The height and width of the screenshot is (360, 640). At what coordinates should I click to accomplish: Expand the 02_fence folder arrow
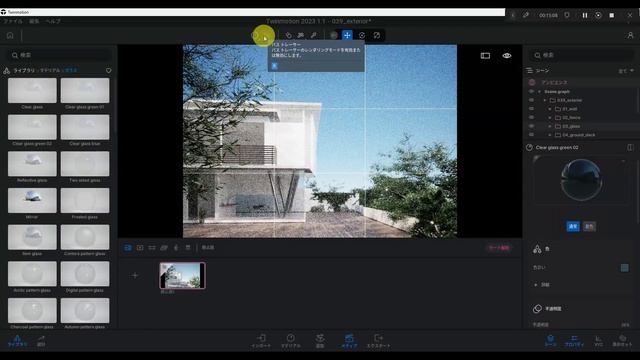pyautogui.click(x=550, y=118)
